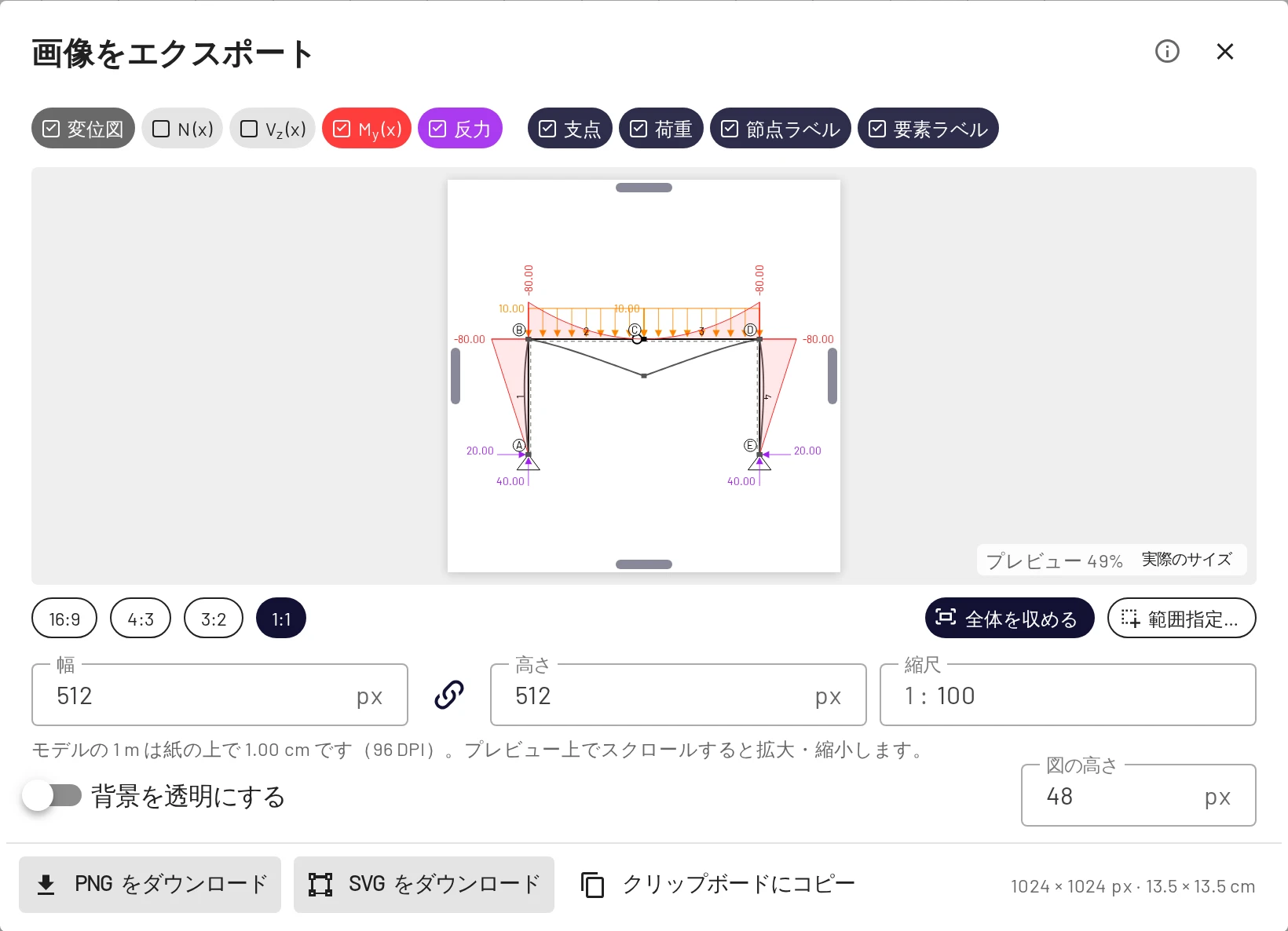Click the 全体を収める fit-all button
The width and height of the screenshot is (1288, 931).
[1010, 619]
